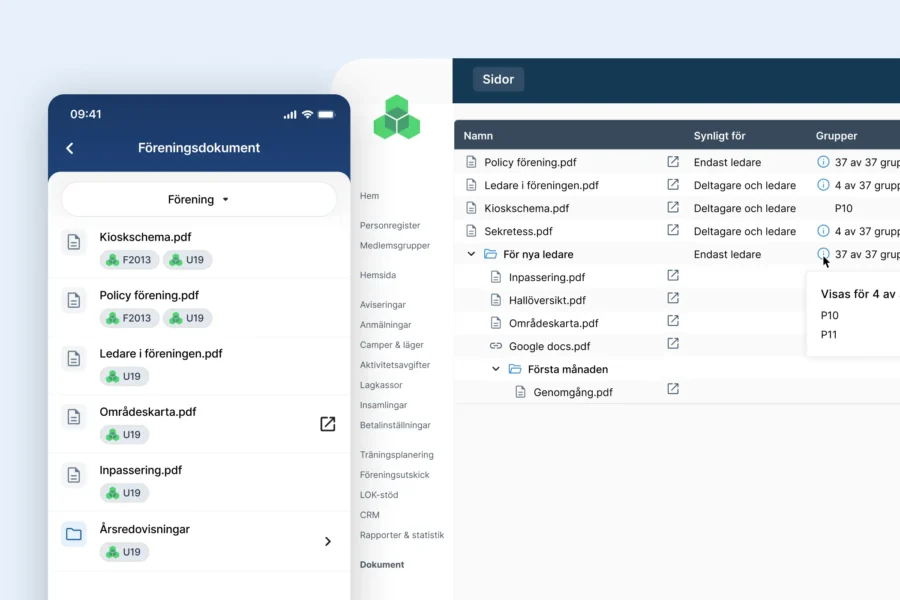This screenshot has width=900, height=600.
Task: Click info icon next to 4 av 37 for Ledare i föreningen.pdf
Action: [823, 185]
